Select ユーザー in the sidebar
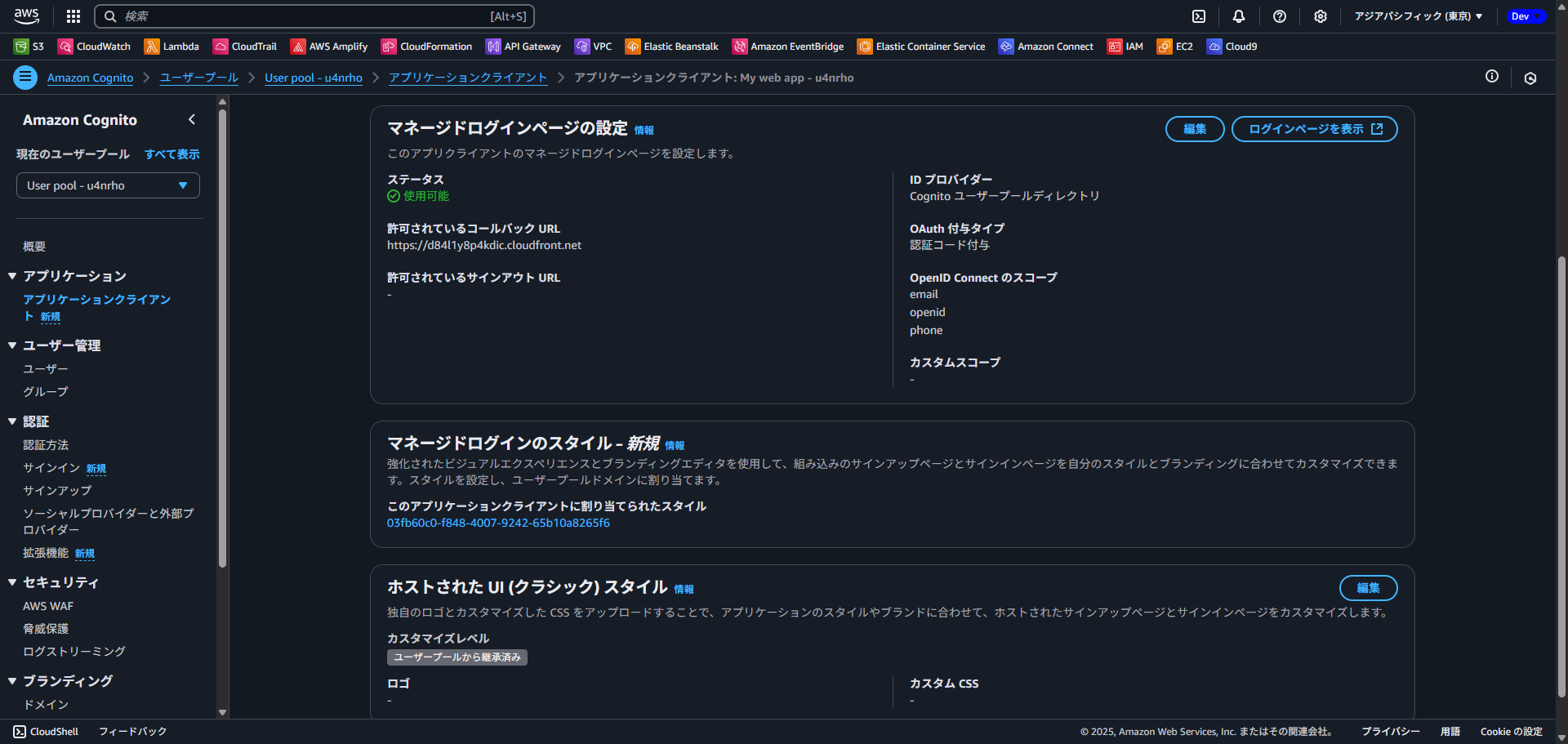 tap(46, 369)
